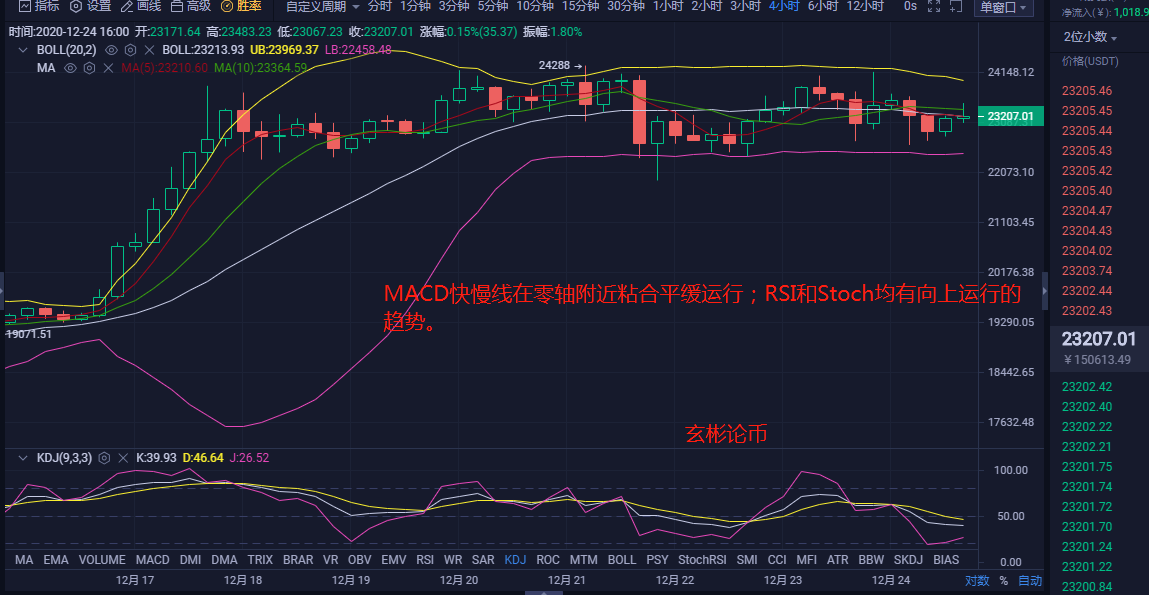The image size is (1149, 595).
Task: Open the 2位小数 decimals dropdown
Action: [x=1086, y=37]
